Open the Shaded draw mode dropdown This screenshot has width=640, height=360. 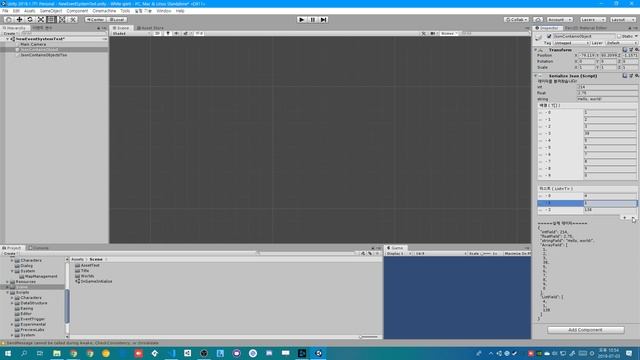point(131,33)
